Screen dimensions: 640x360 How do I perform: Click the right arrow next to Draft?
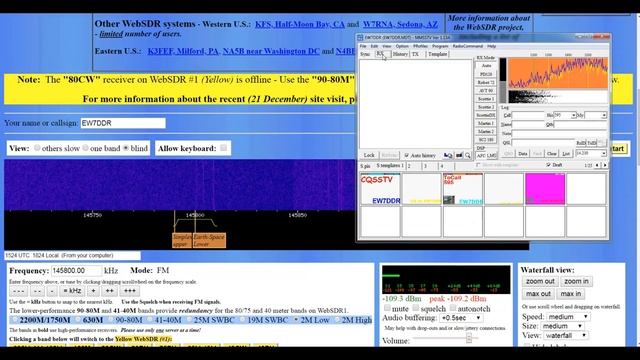pyautogui.click(x=605, y=165)
